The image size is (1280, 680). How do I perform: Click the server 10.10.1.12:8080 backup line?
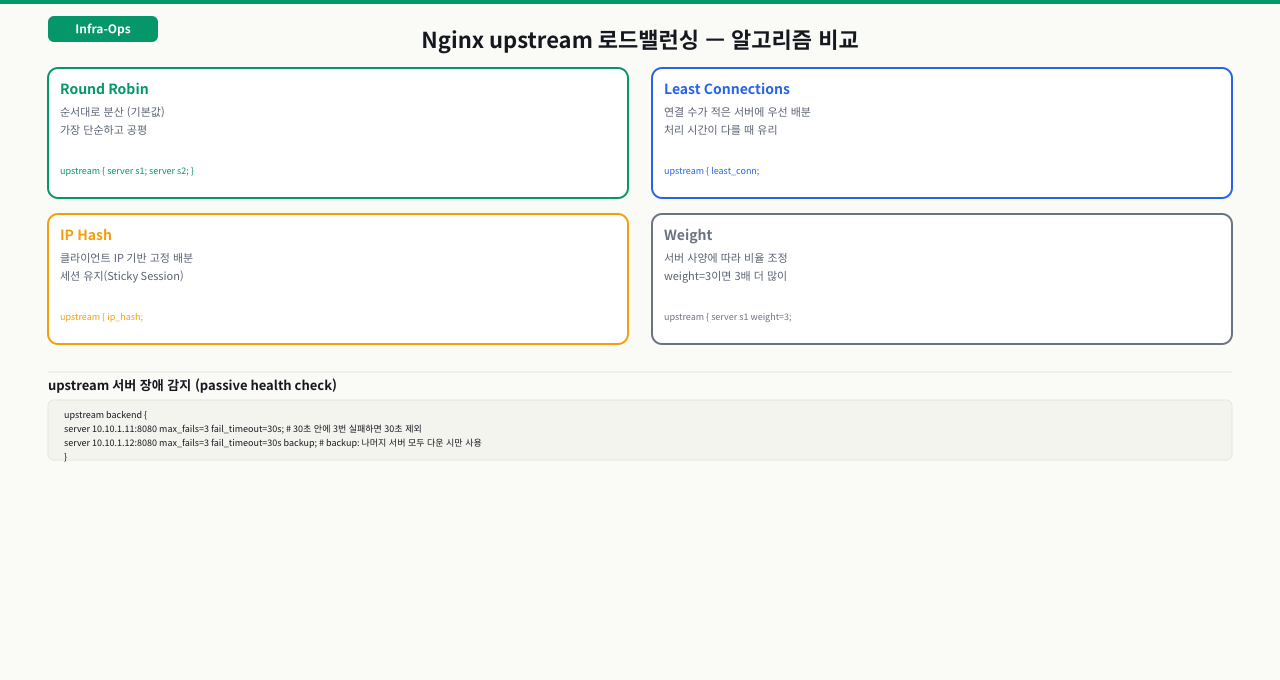click(273, 442)
